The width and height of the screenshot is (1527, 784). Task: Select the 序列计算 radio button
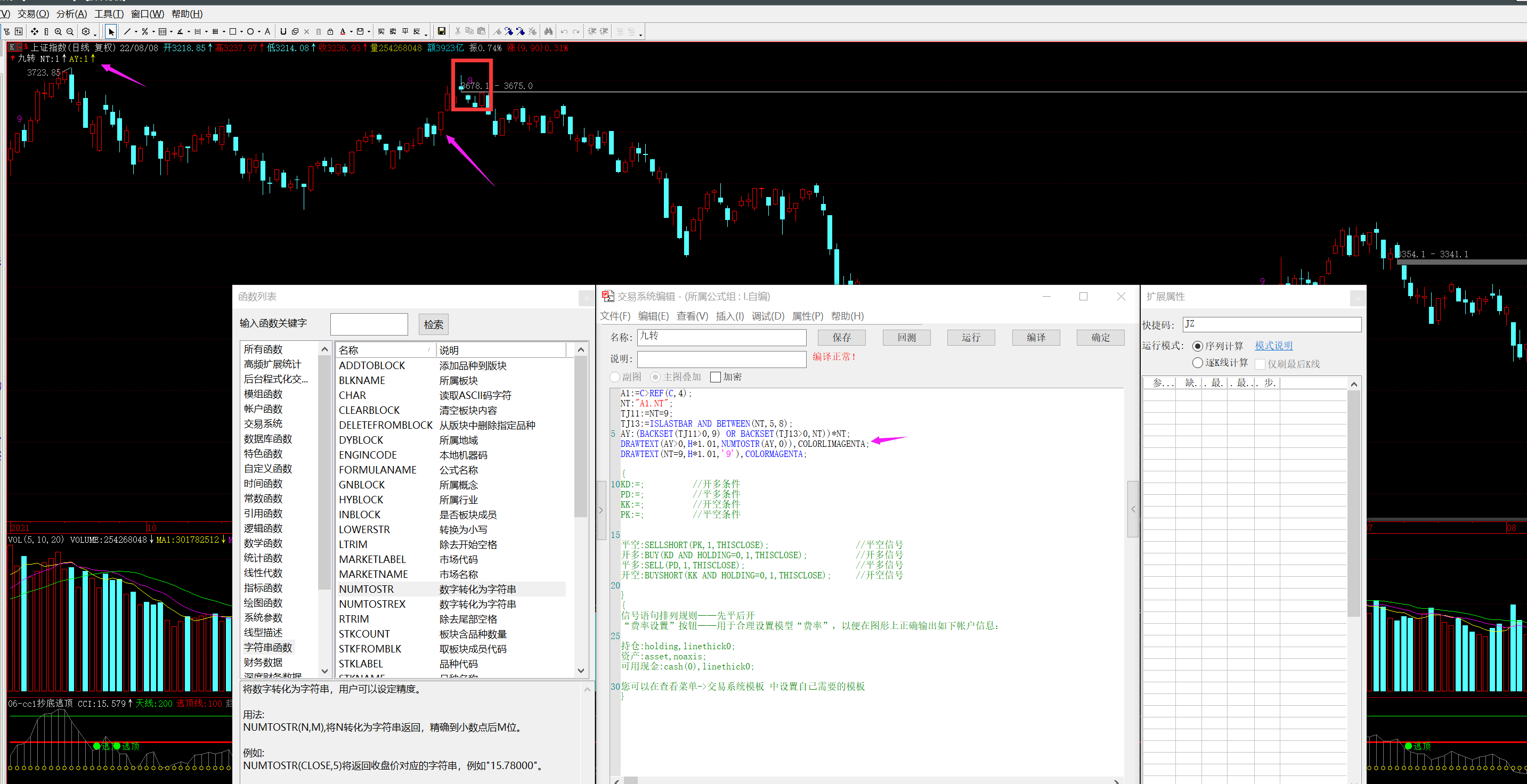pyautogui.click(x=1197, y=346)
